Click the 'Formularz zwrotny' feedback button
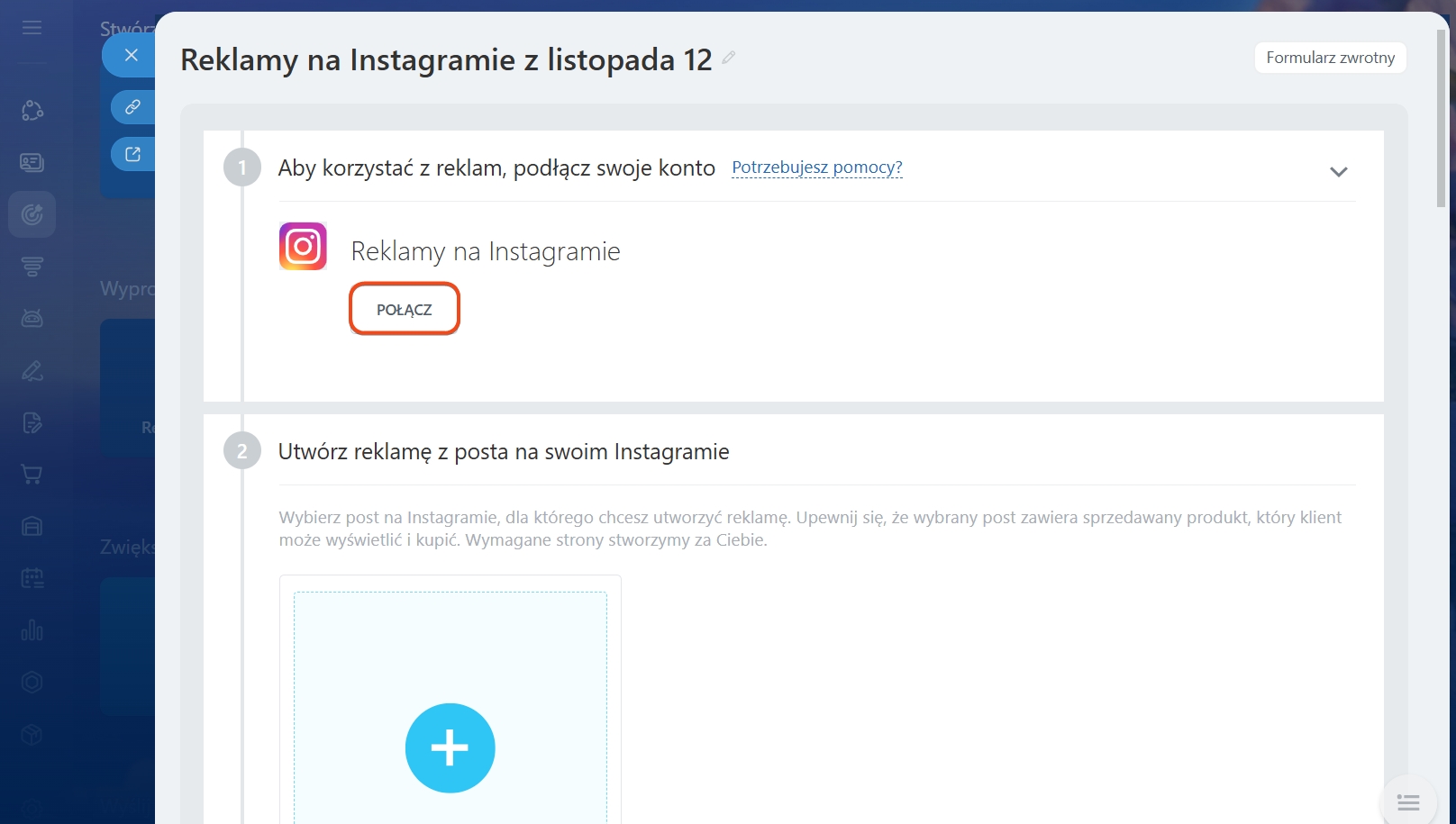Image resolution: width=1456 pixels, height=824 pixels. pos(1330,58)
